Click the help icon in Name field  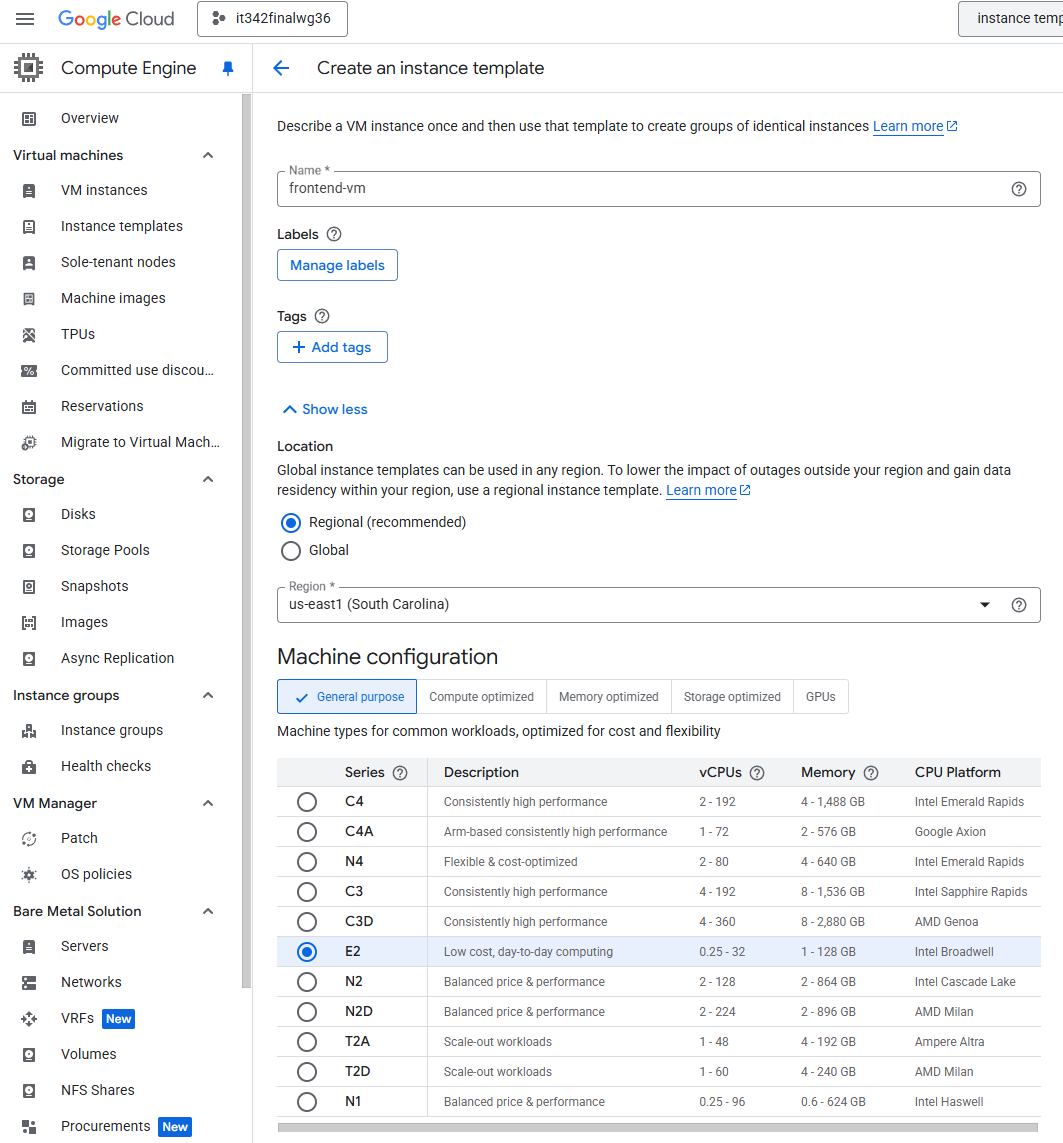pos(1019,189)
